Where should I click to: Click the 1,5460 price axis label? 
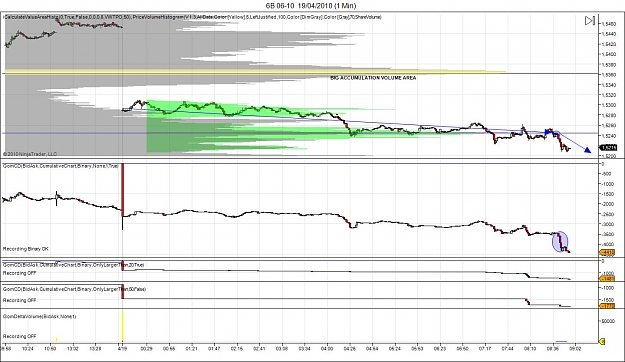pyautogui.click(x=609, y=24)
